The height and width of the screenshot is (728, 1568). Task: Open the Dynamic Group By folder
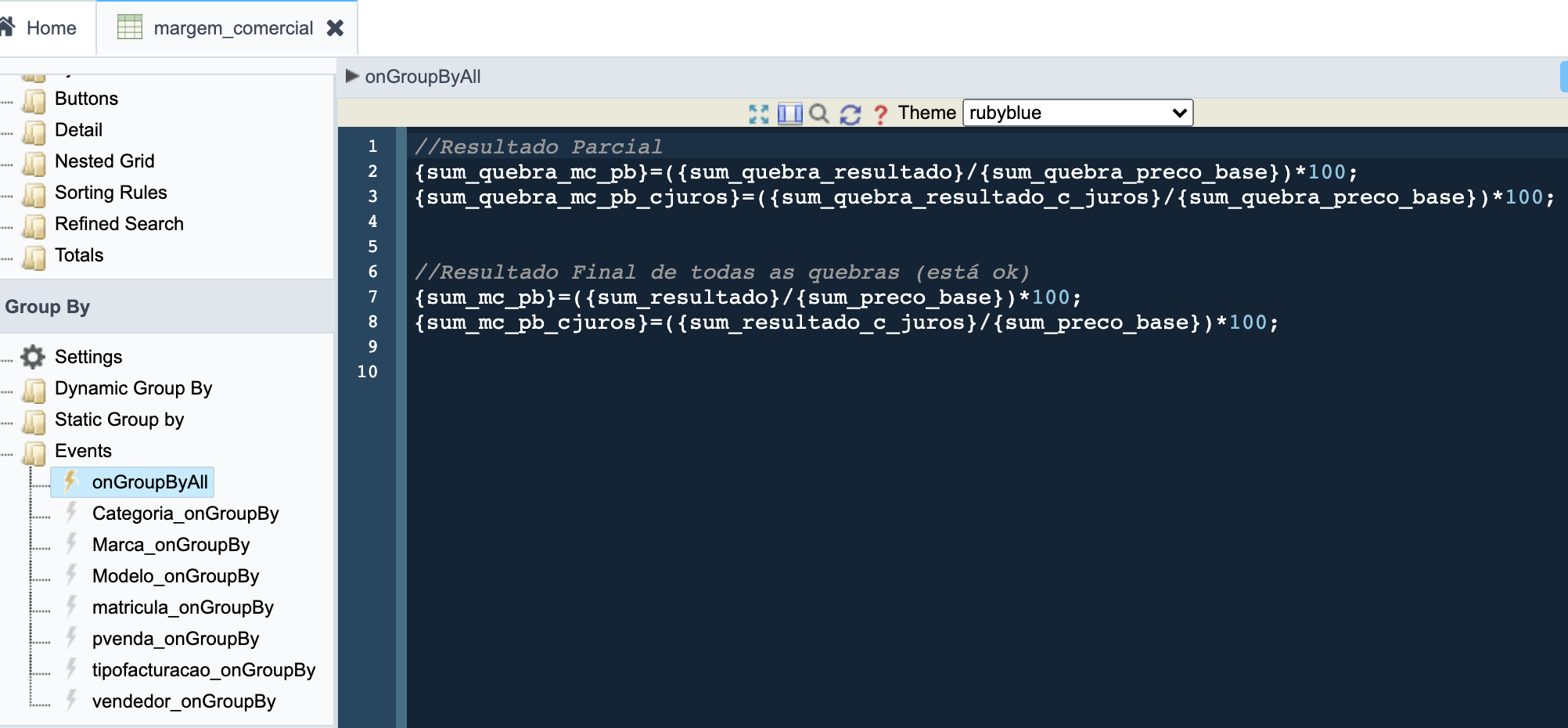click(133, 388)
